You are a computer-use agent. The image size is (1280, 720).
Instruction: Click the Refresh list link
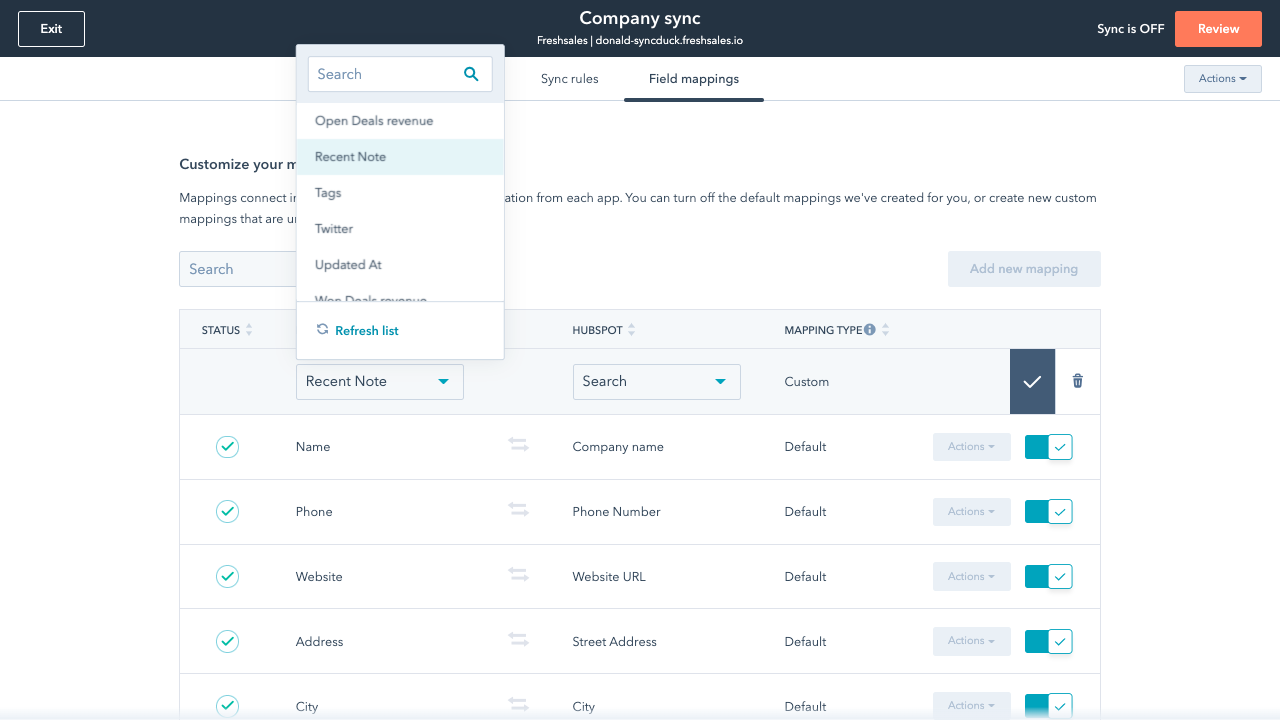point(366,331)
